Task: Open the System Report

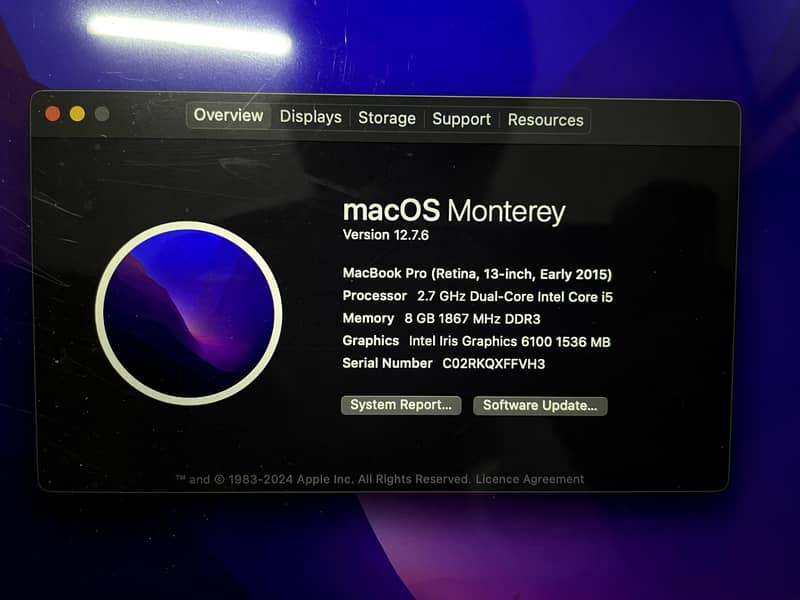Action: click(x=401, y=405)
